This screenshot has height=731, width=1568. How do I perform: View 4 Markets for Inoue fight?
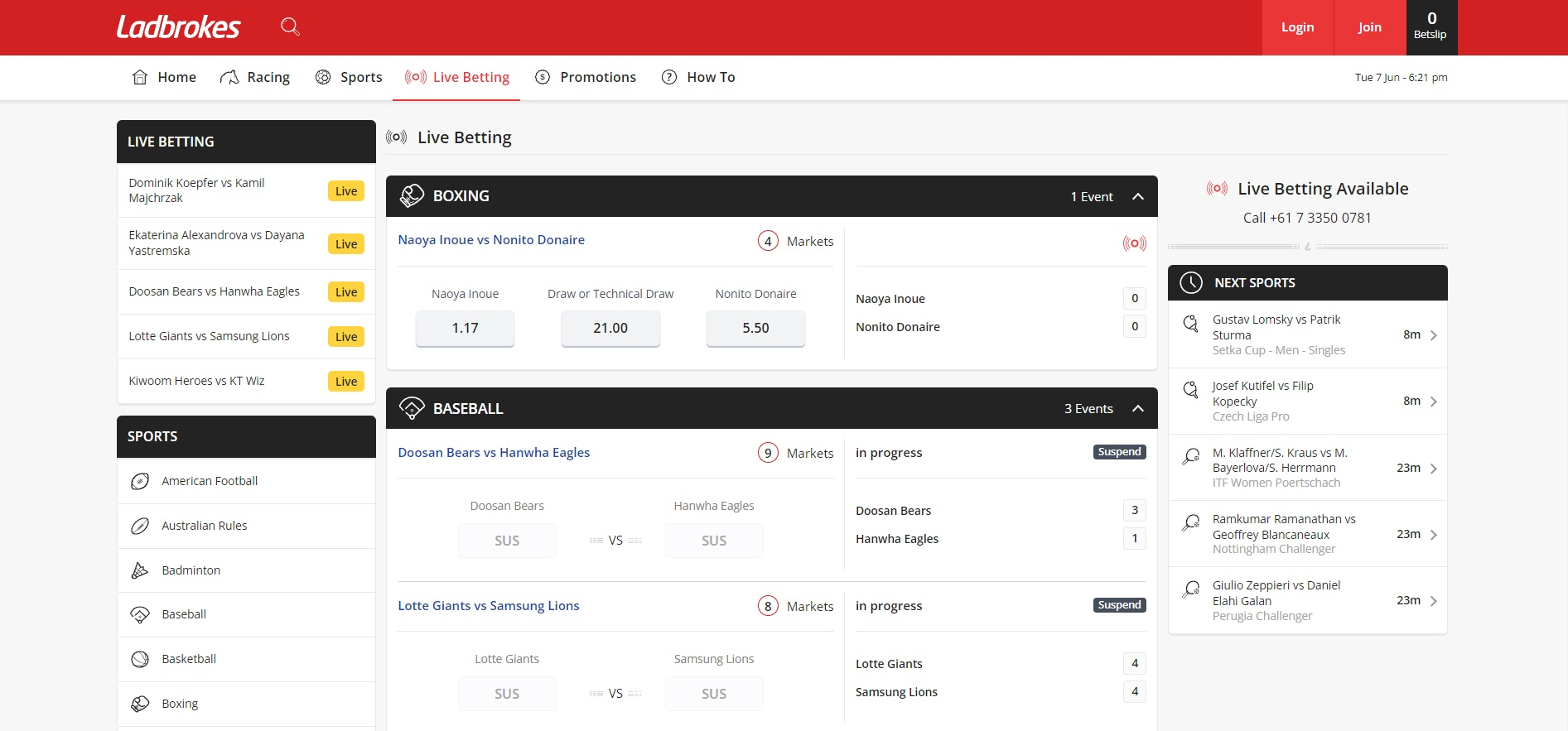(796, 241)
